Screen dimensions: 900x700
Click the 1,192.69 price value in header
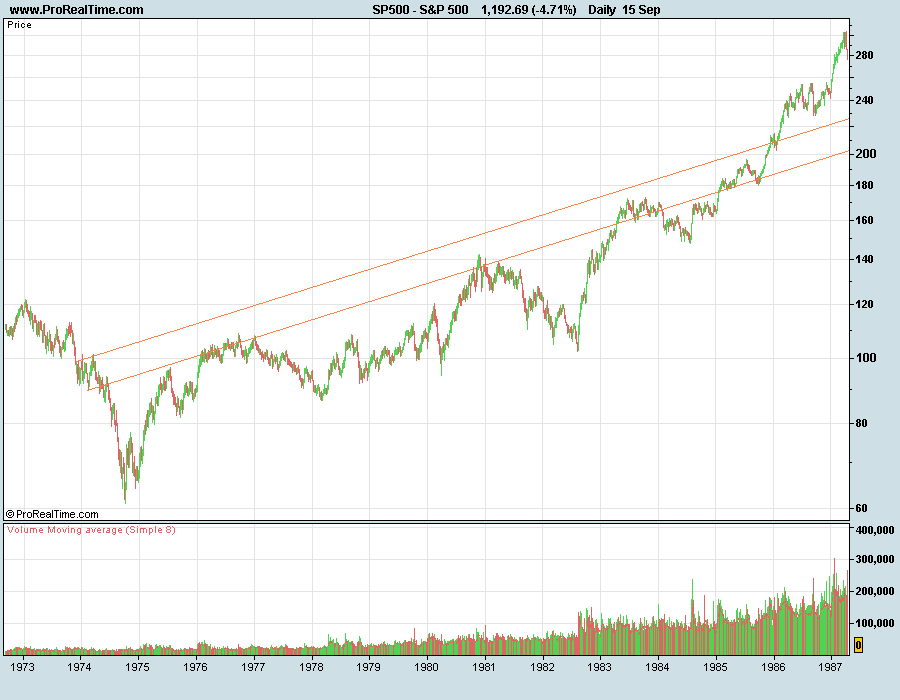(505, 10)
